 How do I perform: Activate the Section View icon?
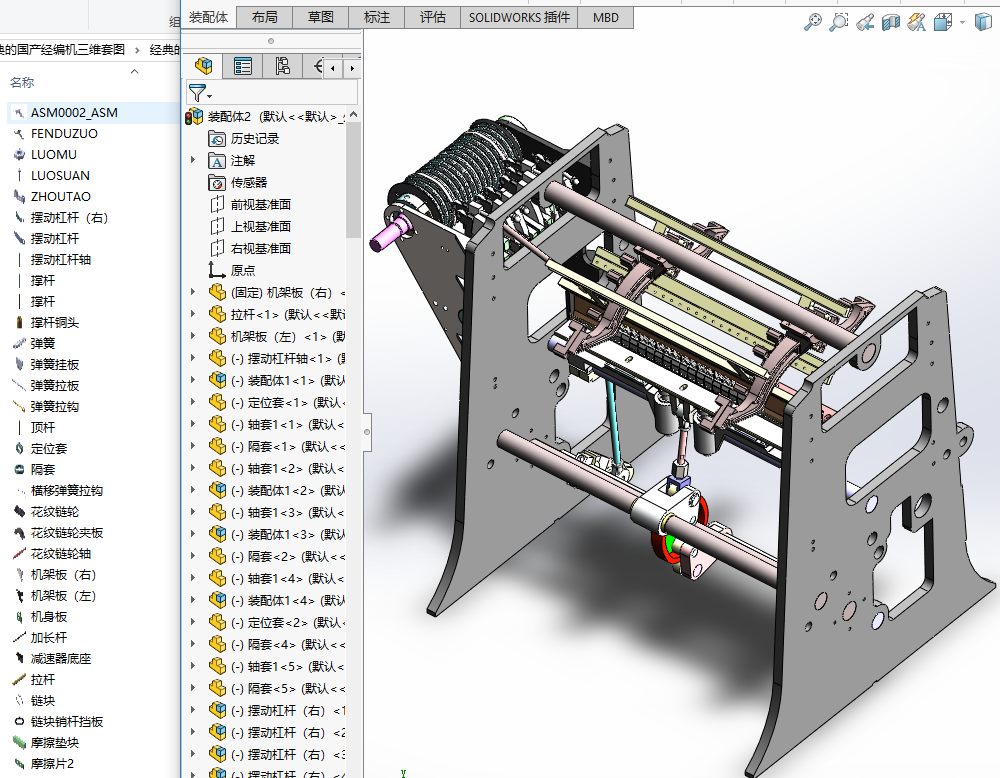(x=891, y=21)
